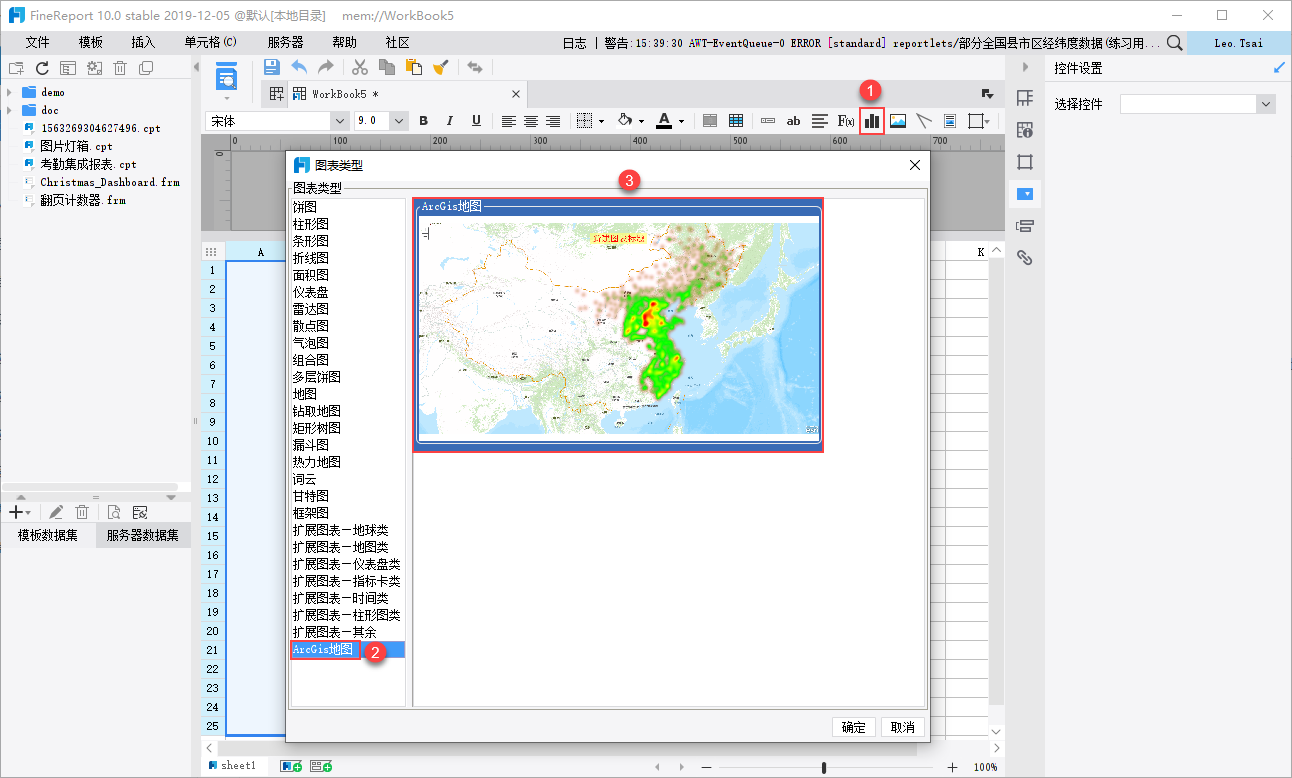Insert a formula with the F(x) icon
1292x778 pixels.
click(x=846, y=121)
